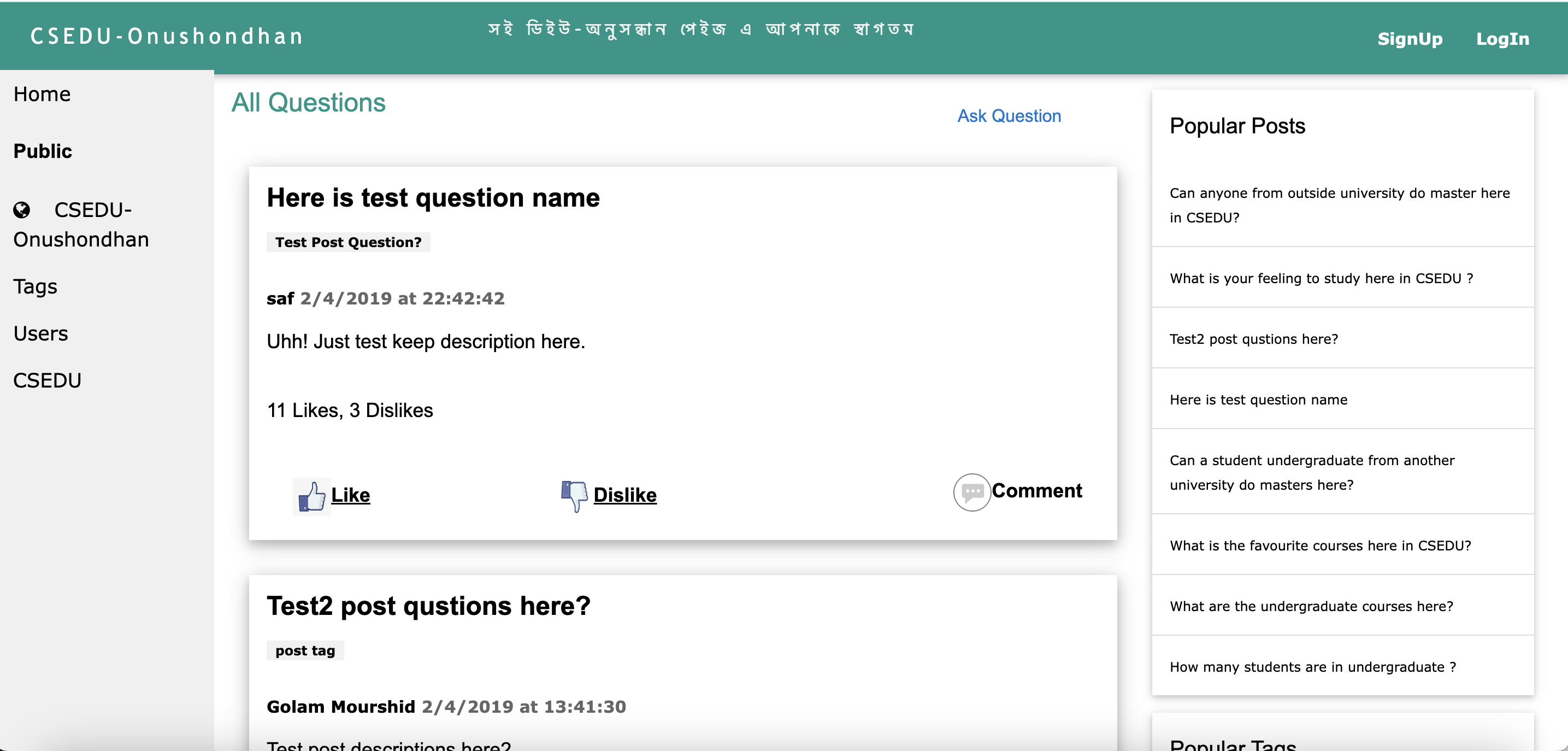Open Tags in the sidebar
The width and height of the screenshot is (1568, 751).
(36, 286)
